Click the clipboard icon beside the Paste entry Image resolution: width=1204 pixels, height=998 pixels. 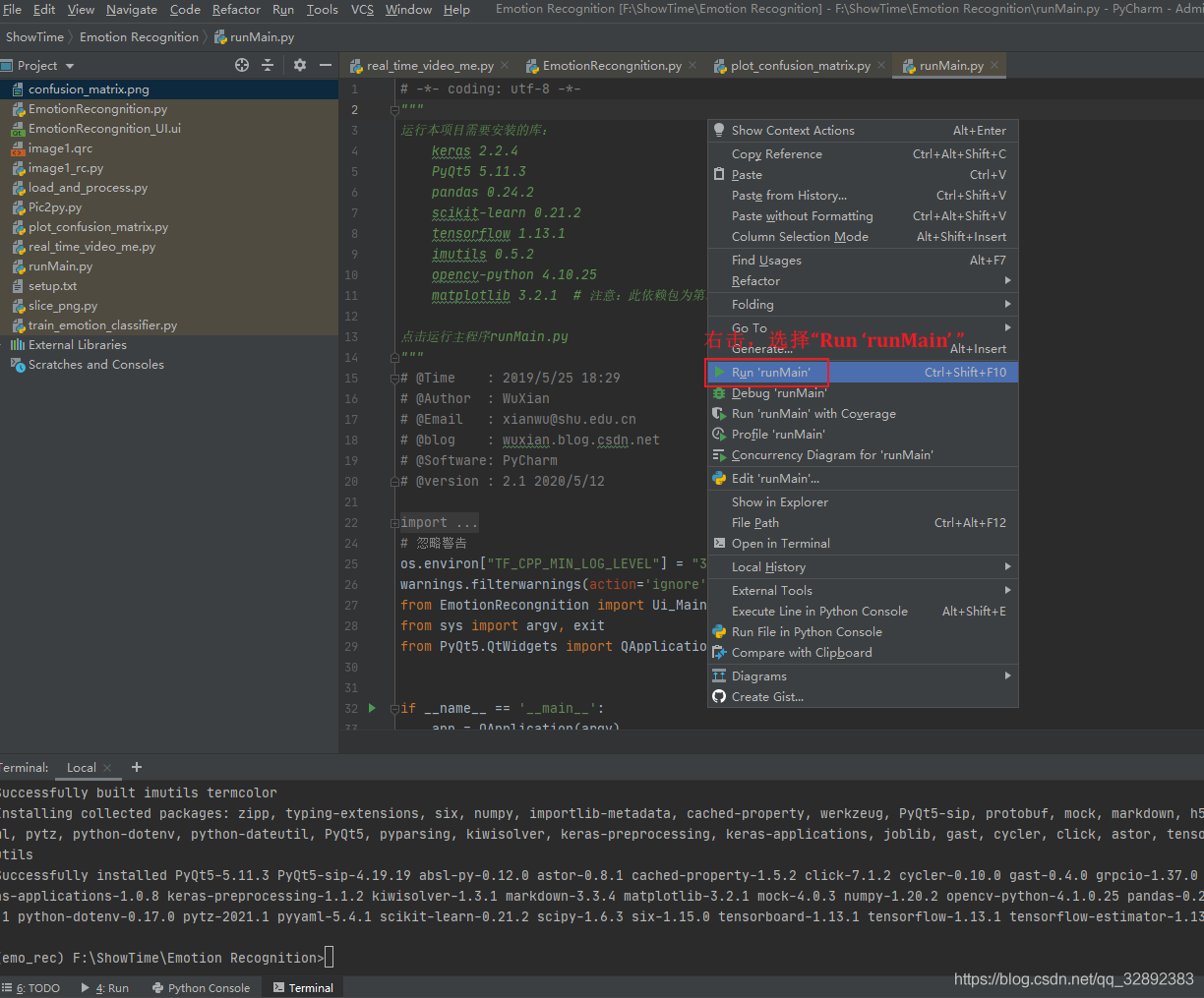click(719, 174)
